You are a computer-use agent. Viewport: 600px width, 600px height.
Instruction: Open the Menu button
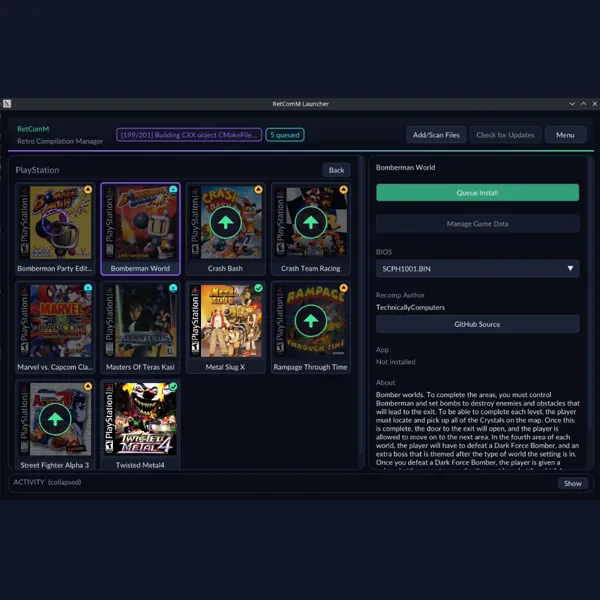click(565, 135)
